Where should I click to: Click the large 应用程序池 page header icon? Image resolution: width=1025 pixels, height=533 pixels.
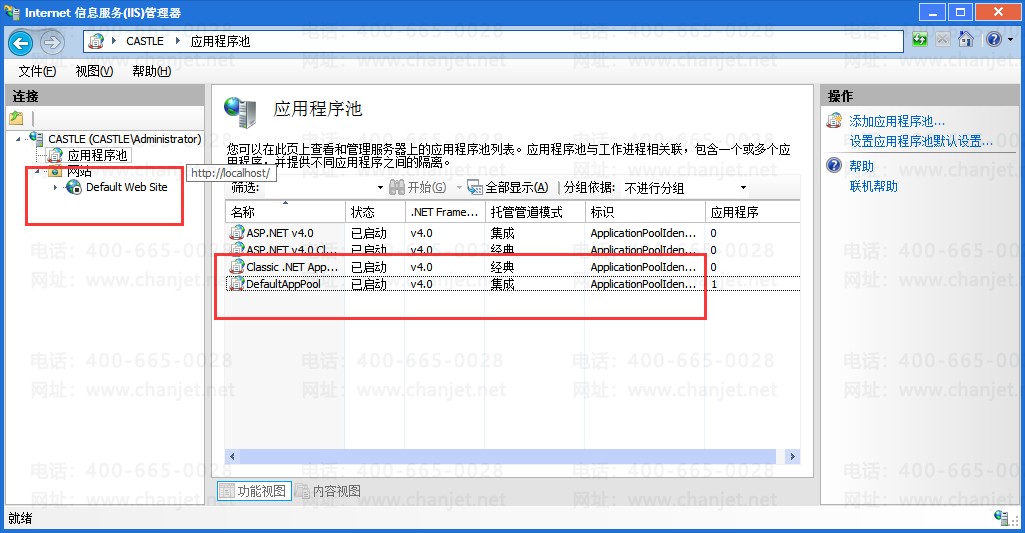239,112
